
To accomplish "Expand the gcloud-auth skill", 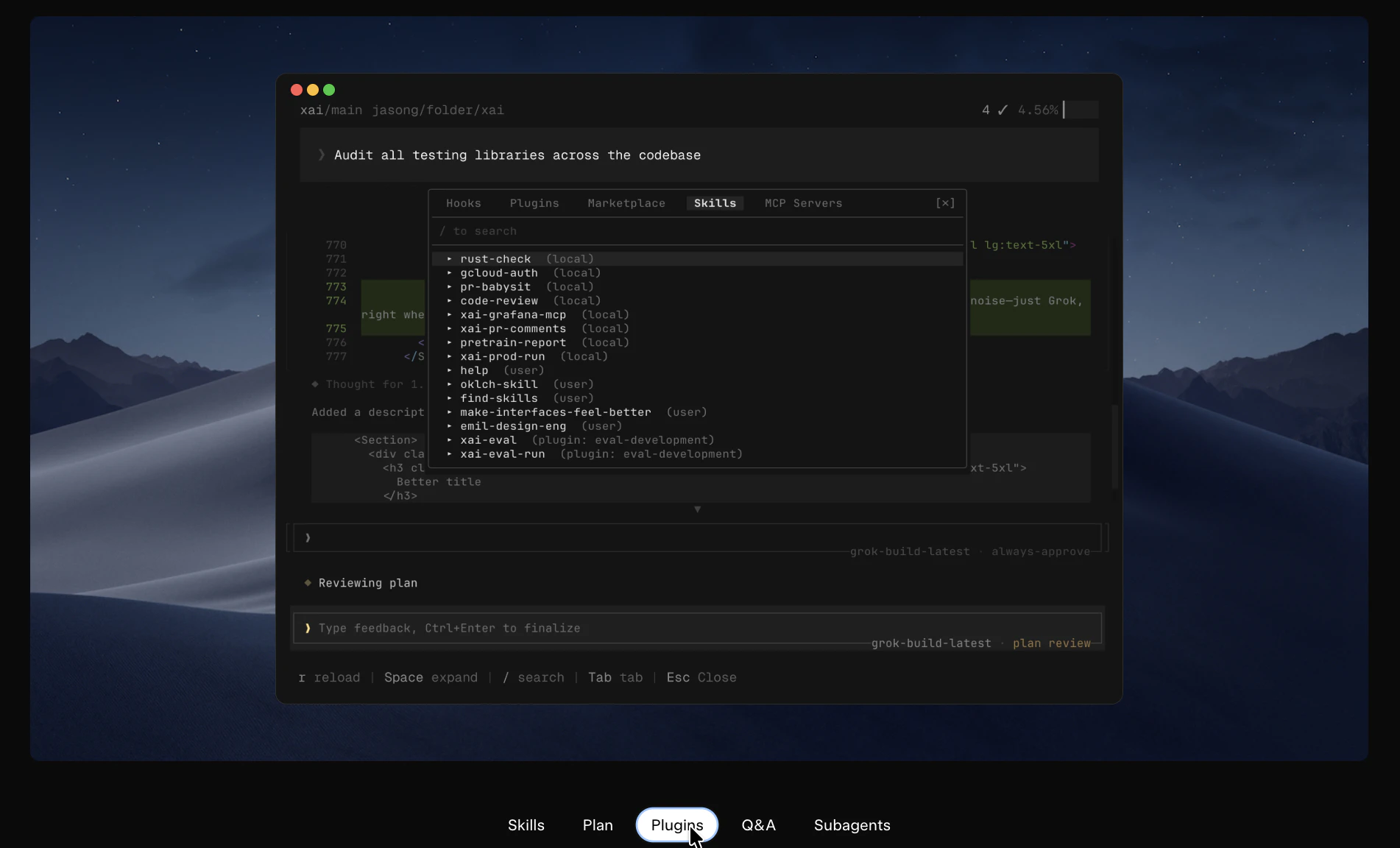I will (697, 273).
